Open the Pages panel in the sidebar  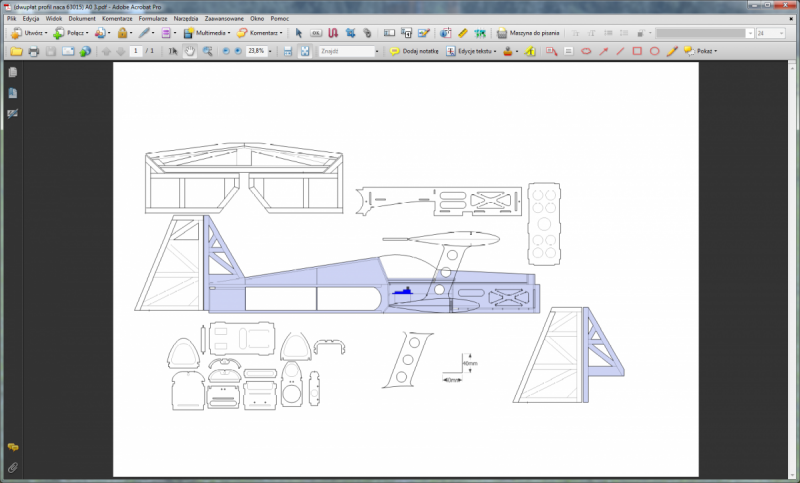[12, 73]
